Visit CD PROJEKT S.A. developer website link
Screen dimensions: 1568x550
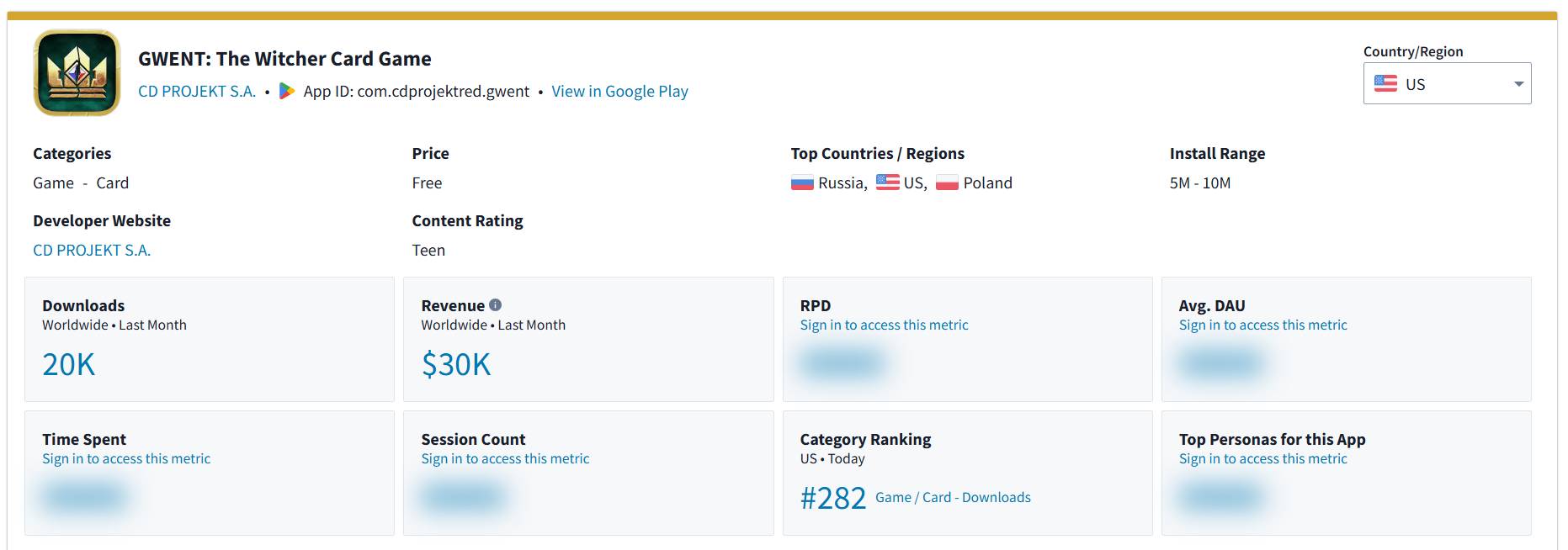click(x=92, y=250)
